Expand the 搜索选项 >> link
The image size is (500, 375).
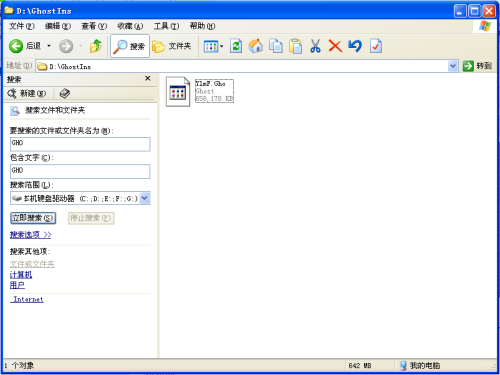[30, 235]
